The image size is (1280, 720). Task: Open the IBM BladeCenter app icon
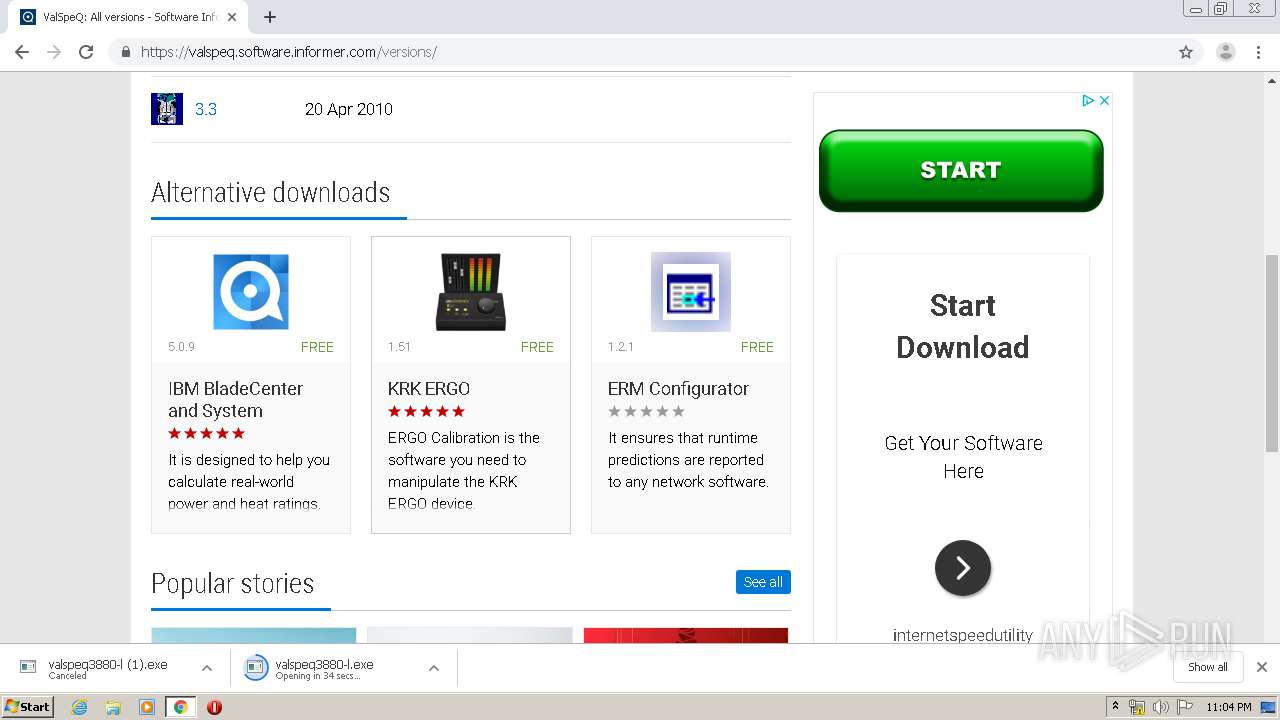251,292
